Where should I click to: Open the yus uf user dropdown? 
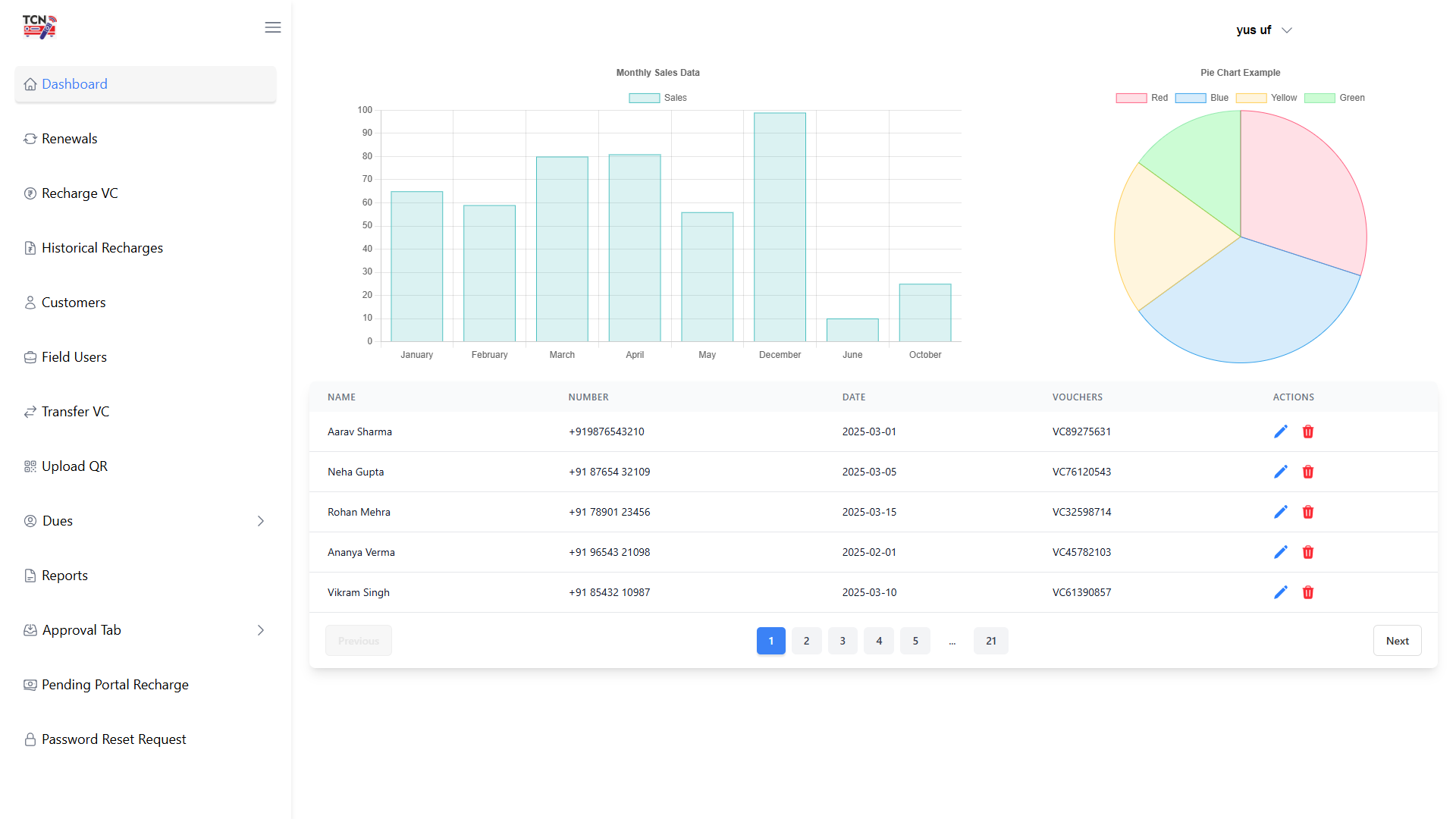[1263, 30]
